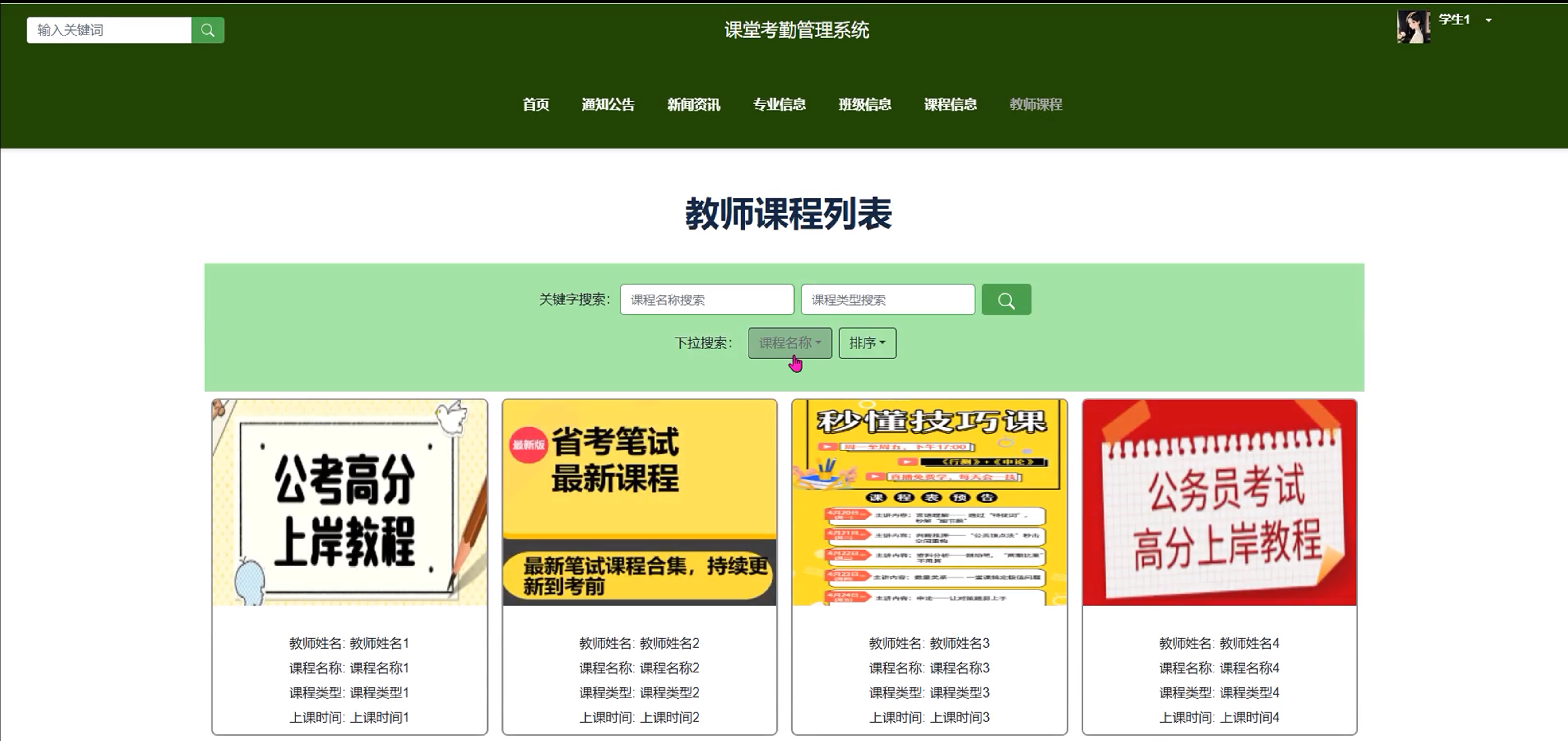1568x741 pixels.
Task: Open the 课程信息 navigation item
Action: 950,105
